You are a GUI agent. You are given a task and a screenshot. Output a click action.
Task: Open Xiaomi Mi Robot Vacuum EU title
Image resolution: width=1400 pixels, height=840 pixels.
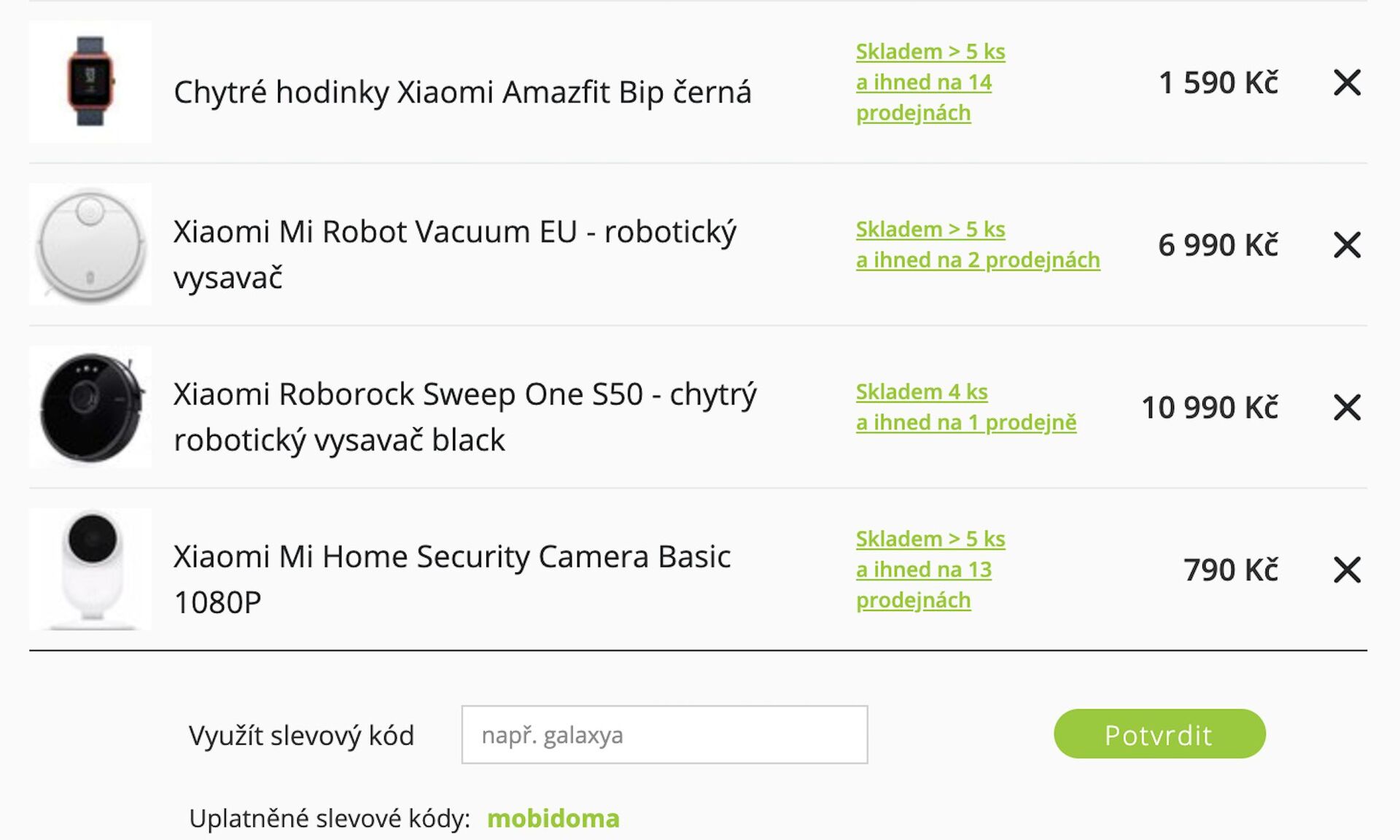click(x=455, y=232)
